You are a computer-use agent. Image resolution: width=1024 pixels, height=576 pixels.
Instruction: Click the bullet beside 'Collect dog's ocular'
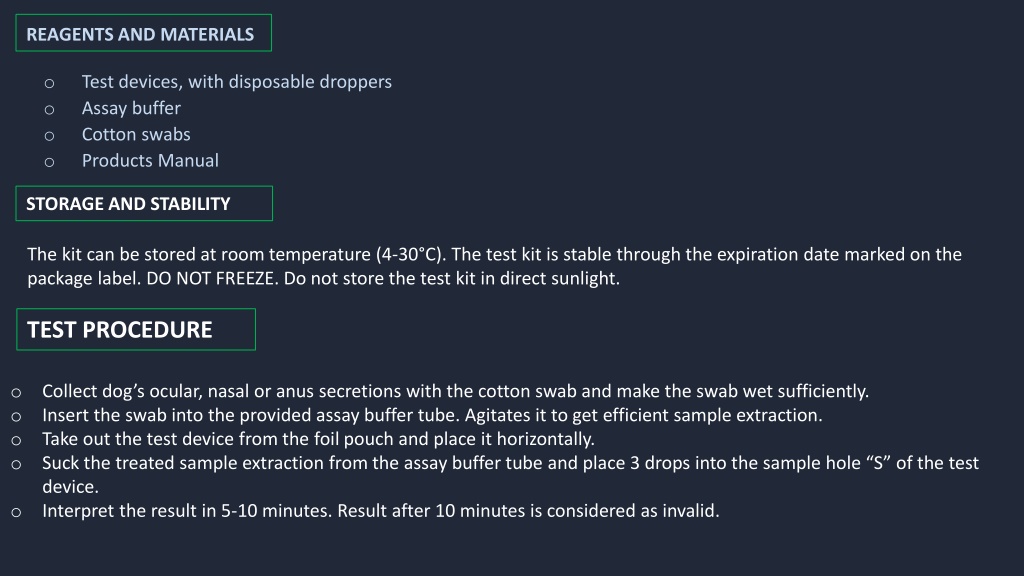pos(16,393)
